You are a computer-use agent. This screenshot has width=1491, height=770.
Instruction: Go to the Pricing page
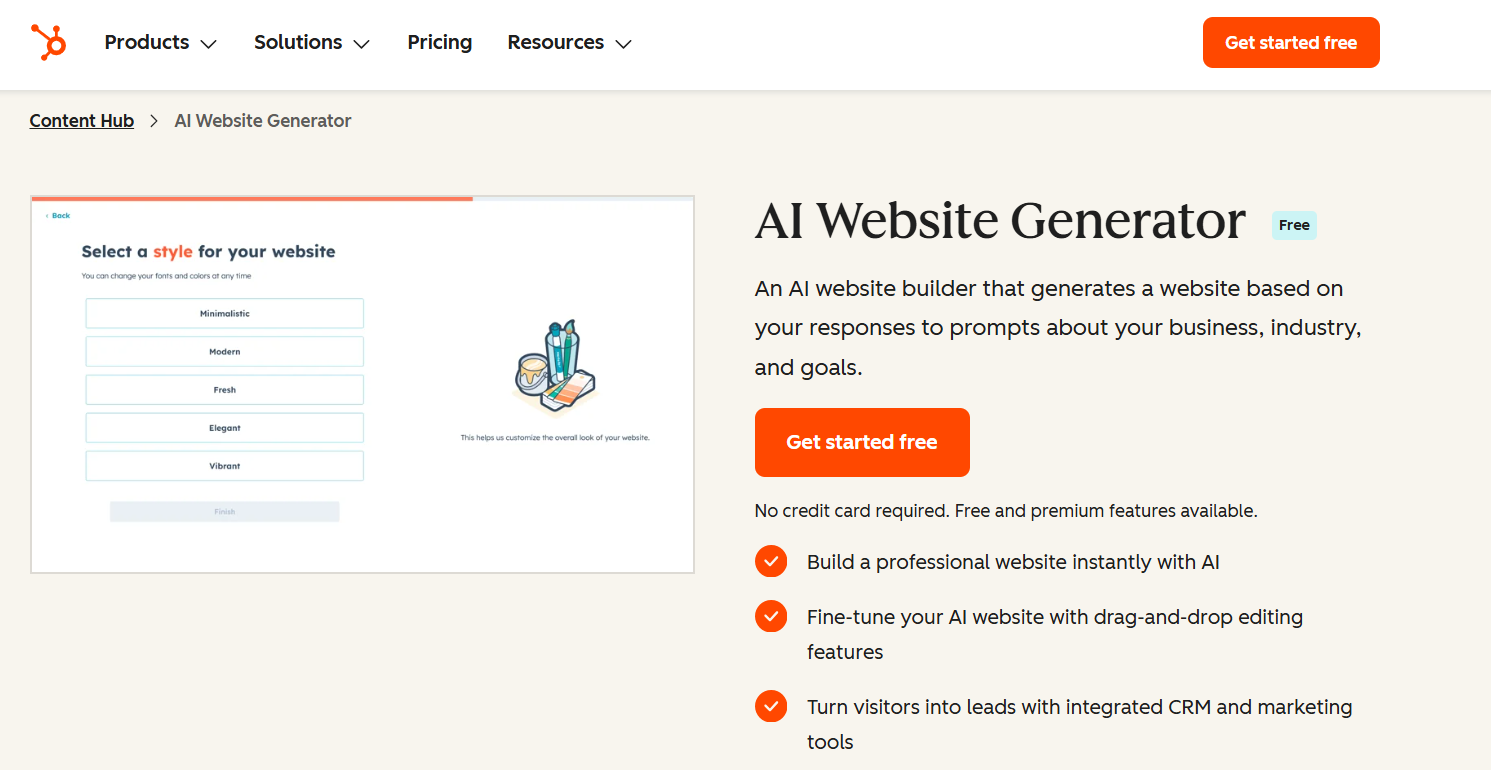coord(440,42)
